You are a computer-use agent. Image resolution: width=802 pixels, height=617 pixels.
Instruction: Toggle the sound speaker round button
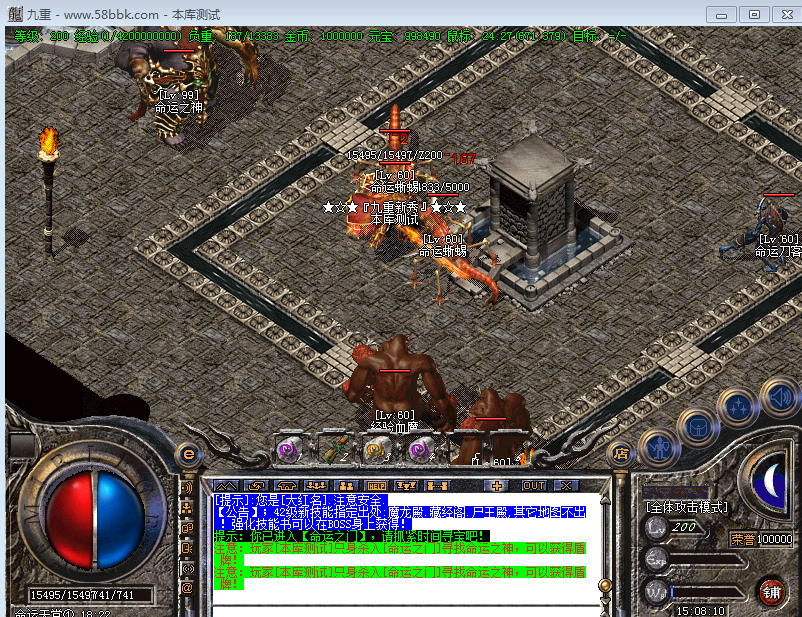click(781, 397)
